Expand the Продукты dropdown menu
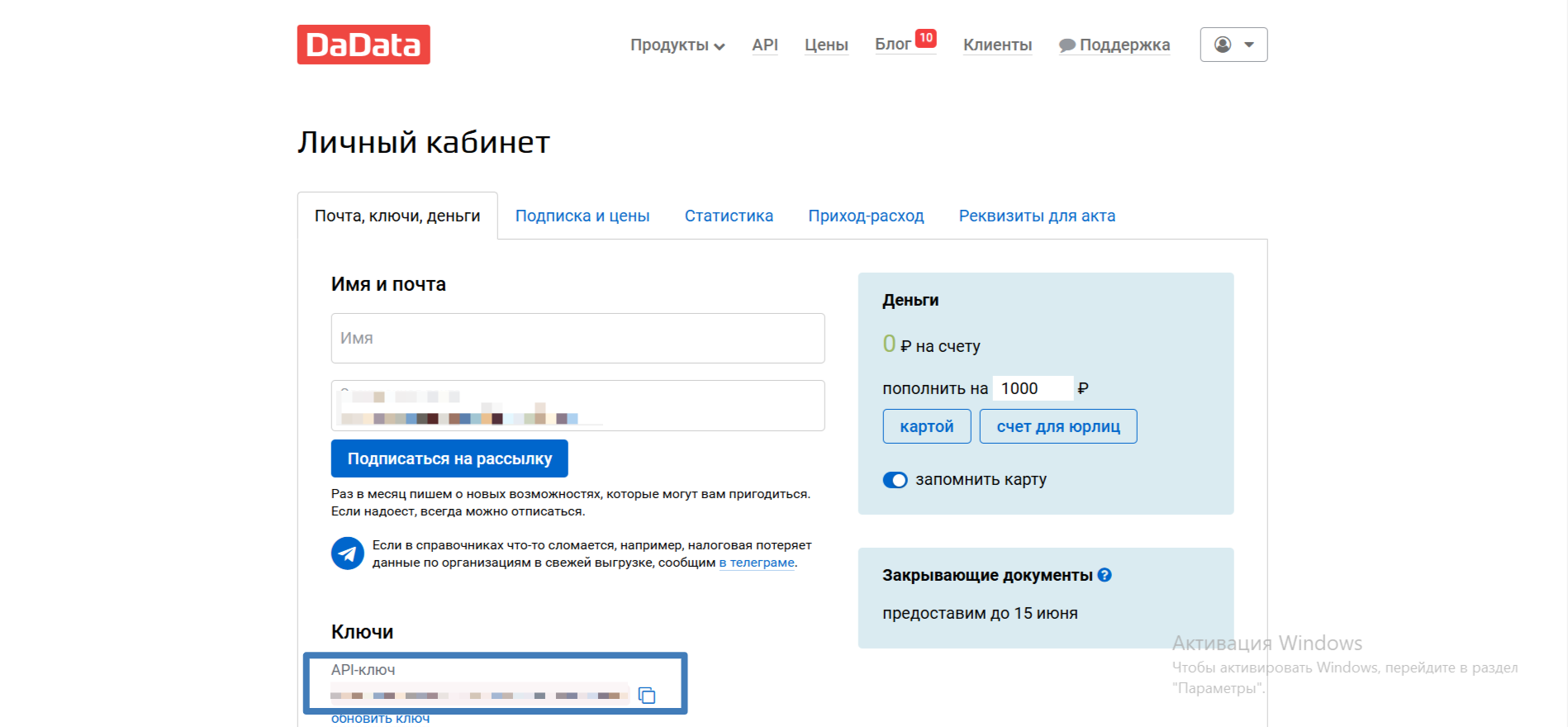Screen dimensions: 1568x727 point(677,45)
